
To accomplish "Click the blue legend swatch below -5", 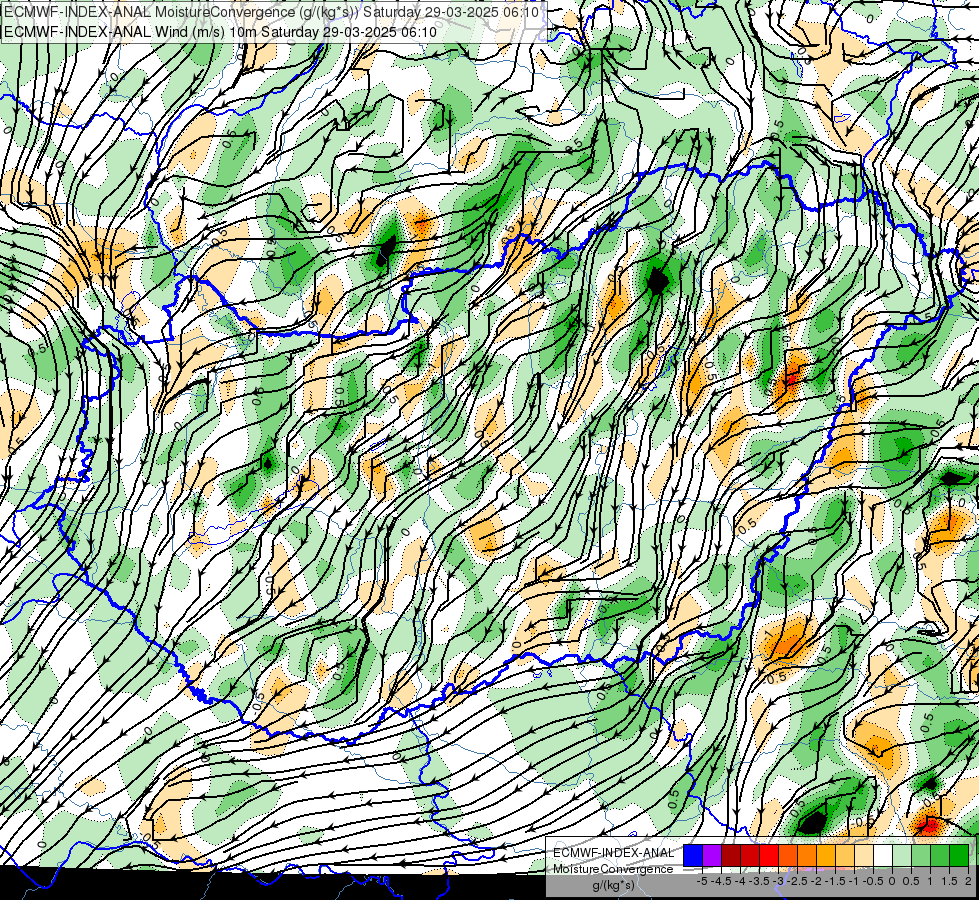I will [x=693, y=855].
